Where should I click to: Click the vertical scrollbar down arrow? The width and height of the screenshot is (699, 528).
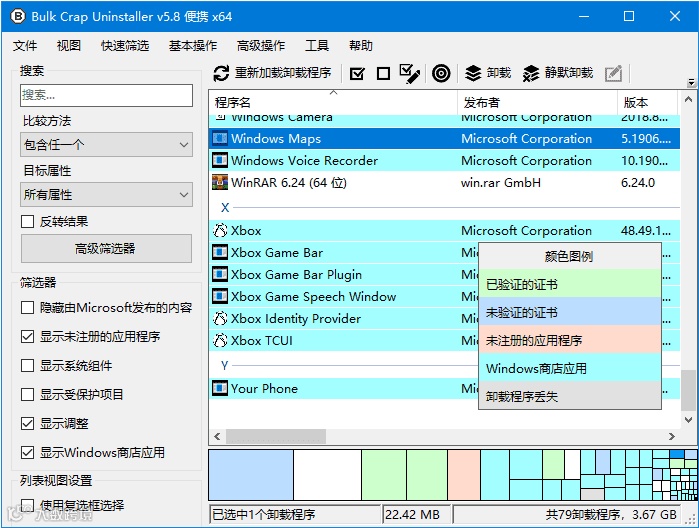coord(688,420)
